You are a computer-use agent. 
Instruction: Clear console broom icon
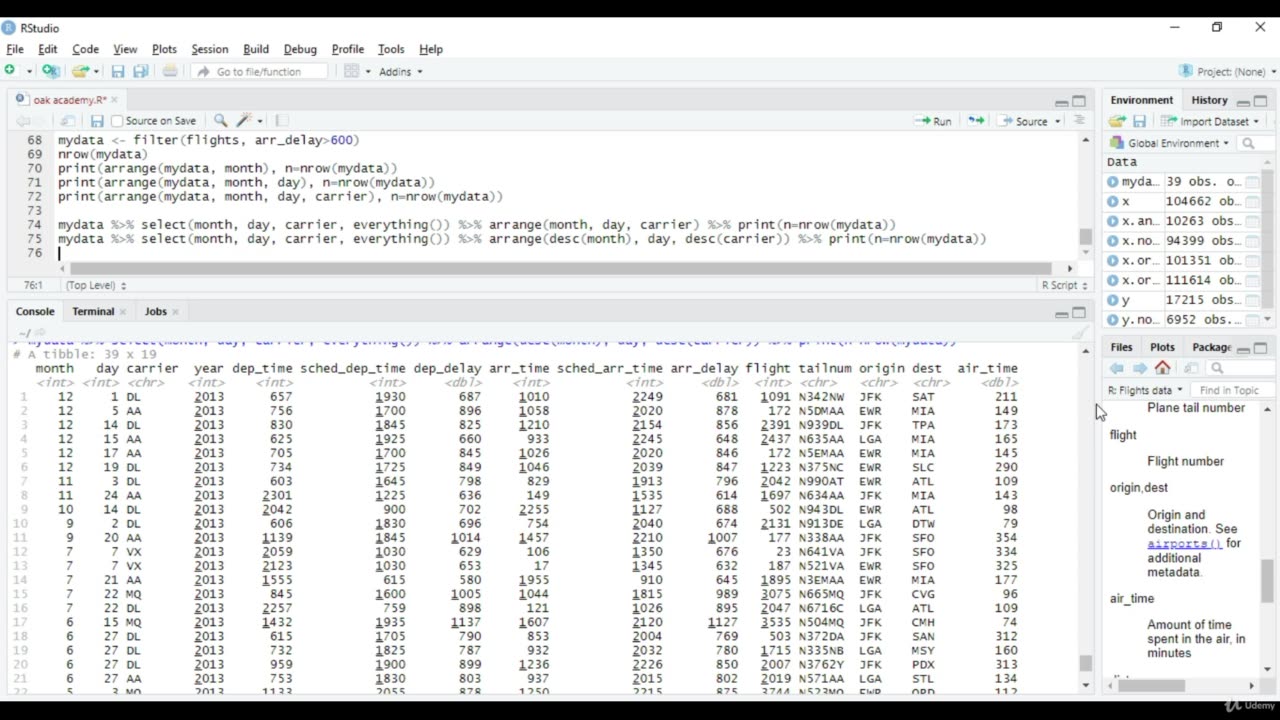(1079, 333)
